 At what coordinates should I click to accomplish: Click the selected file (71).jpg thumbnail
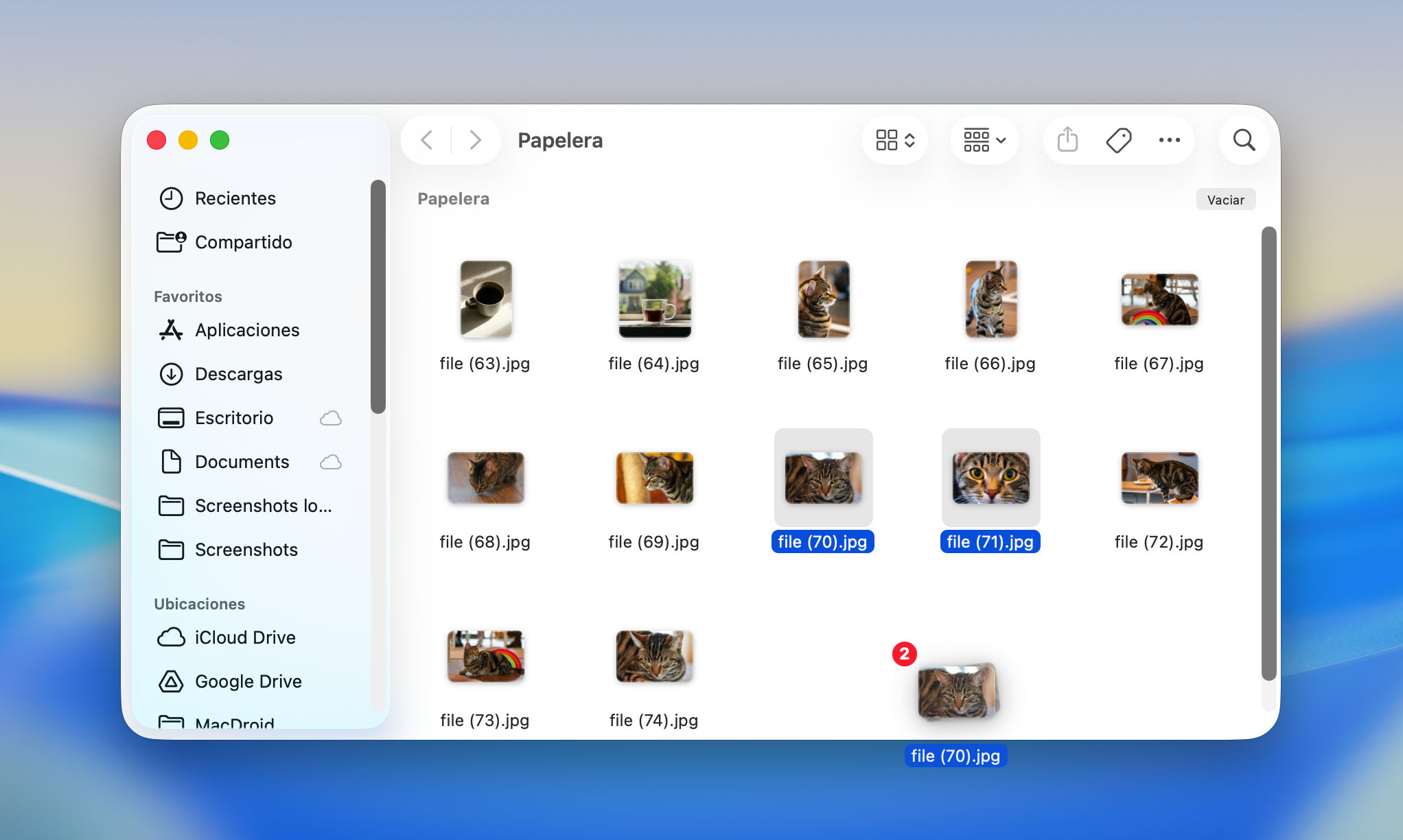[991, 478]
